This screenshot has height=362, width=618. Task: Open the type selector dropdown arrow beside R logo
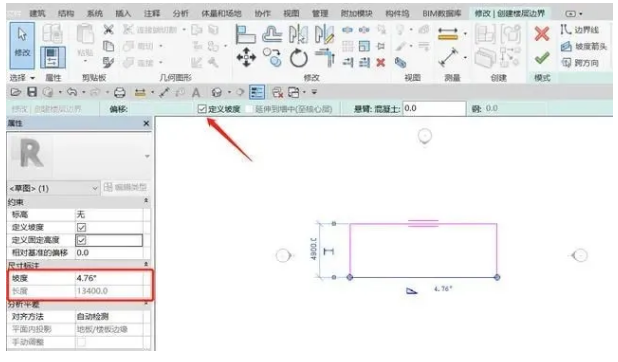click(x=147, y=157)
